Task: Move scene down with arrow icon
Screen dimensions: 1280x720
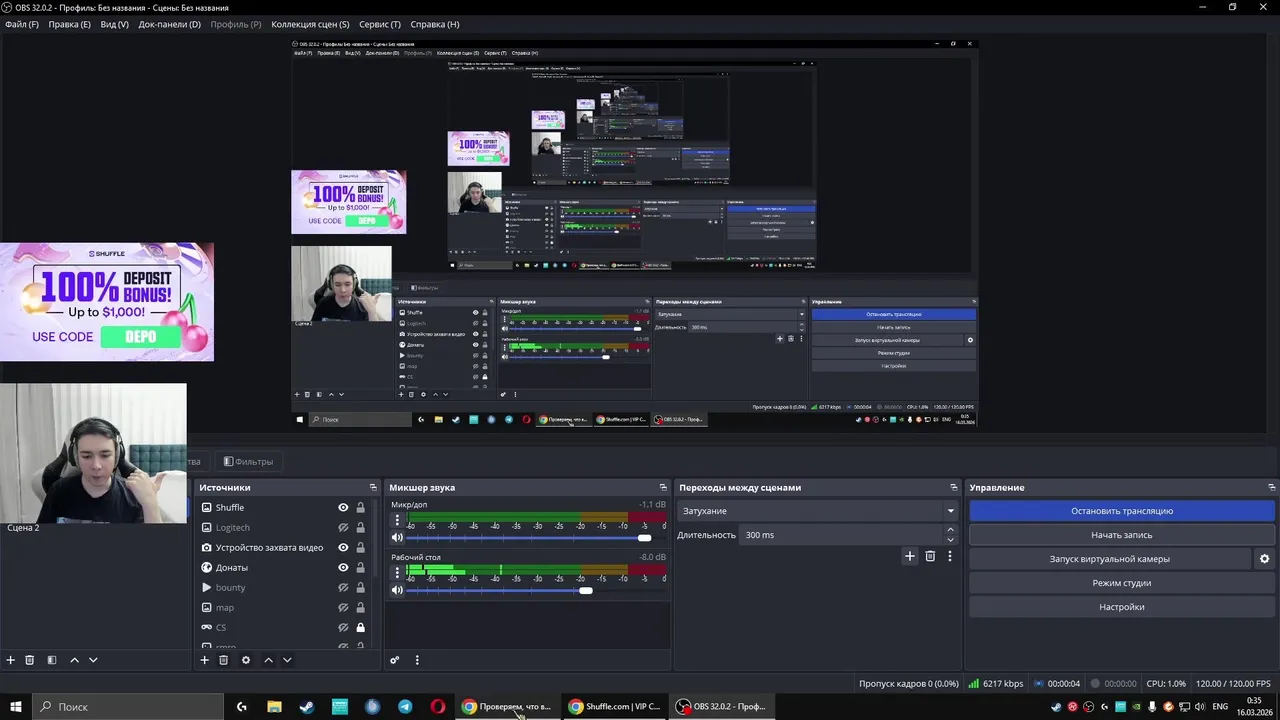Action: (93, 660)
